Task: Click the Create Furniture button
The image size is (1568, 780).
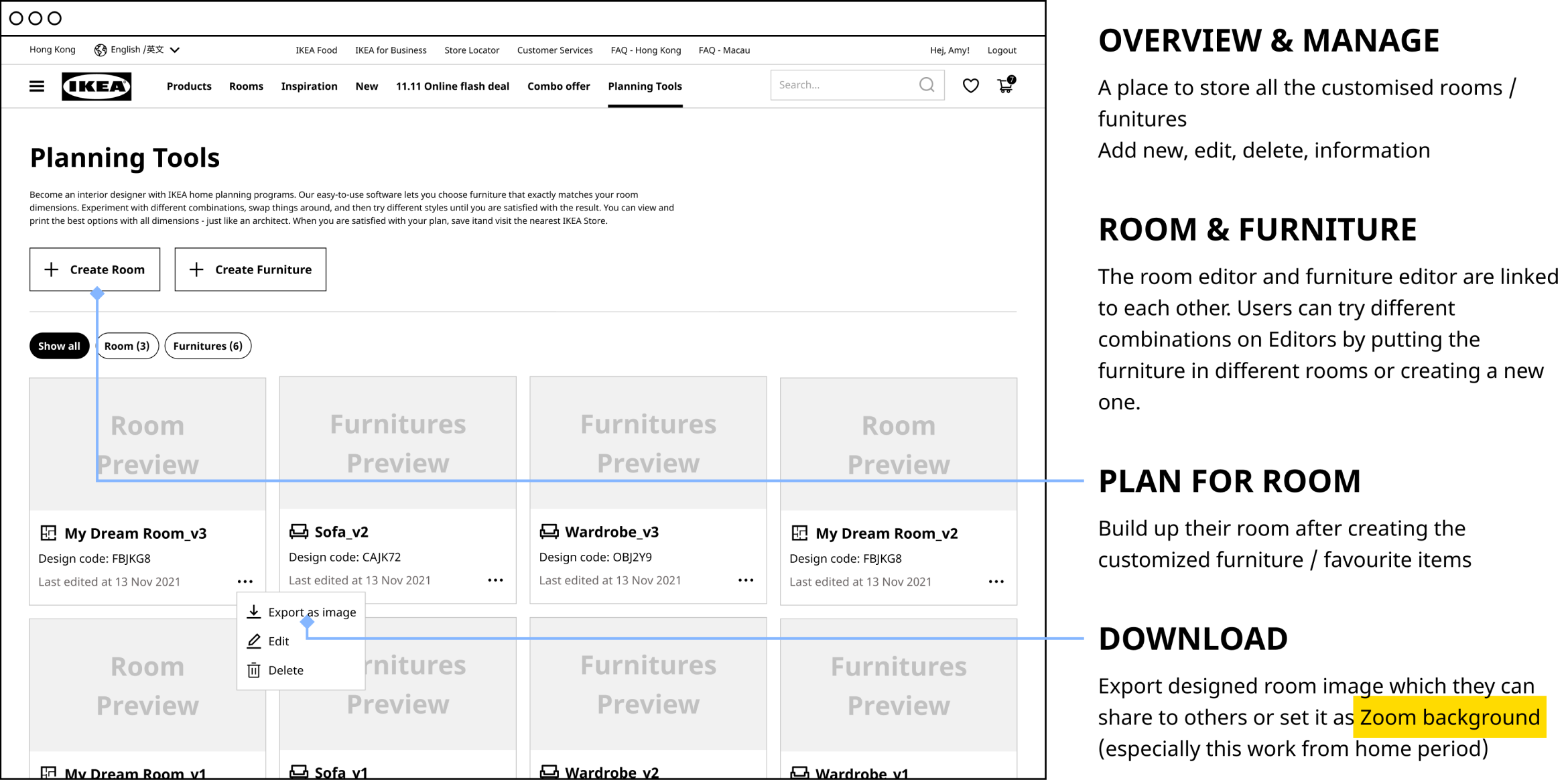Action: coord(251,269)
